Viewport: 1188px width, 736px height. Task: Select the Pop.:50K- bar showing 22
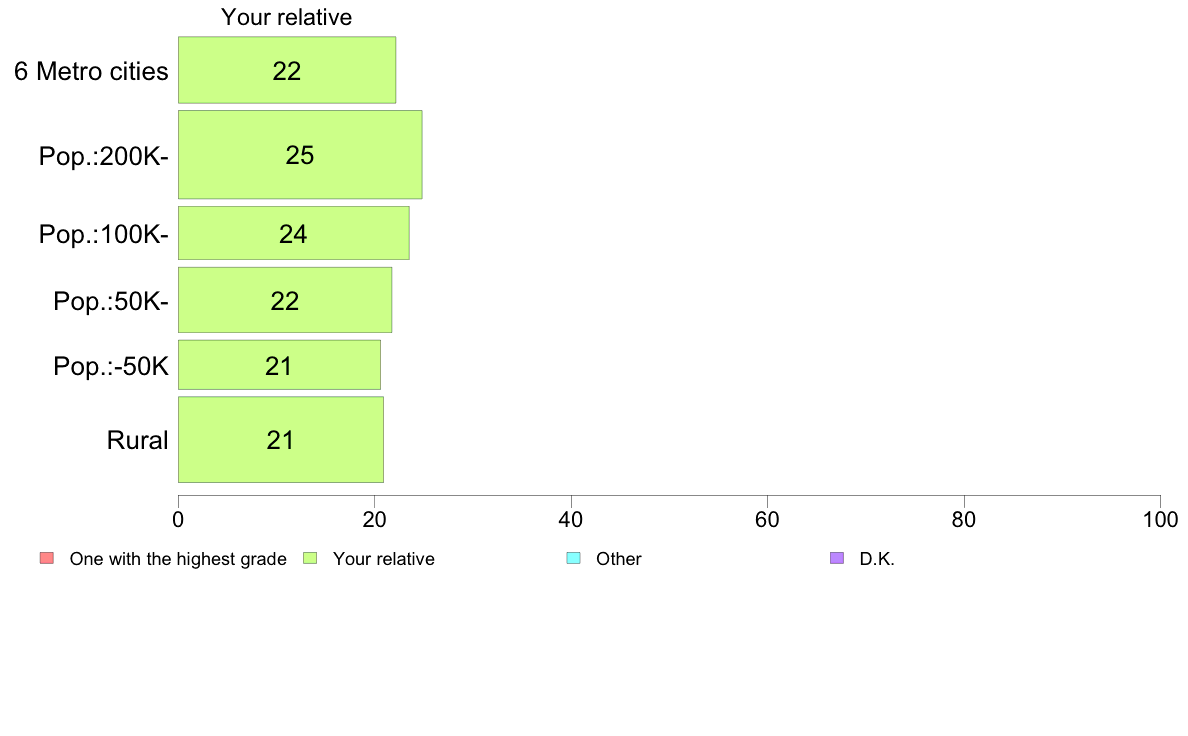click(x=285, y=299)
